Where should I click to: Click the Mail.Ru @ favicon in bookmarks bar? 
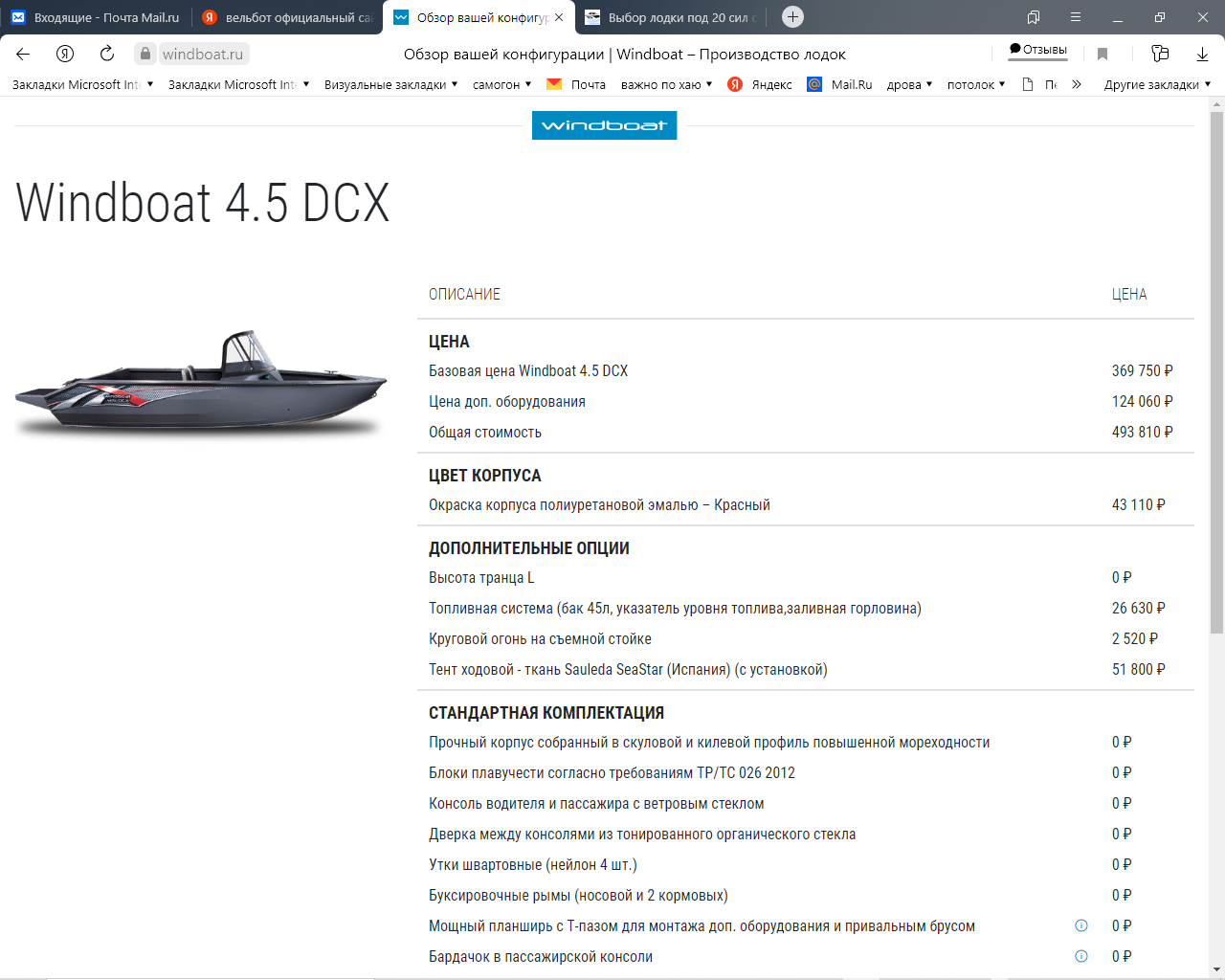click(x=814, y=84)
